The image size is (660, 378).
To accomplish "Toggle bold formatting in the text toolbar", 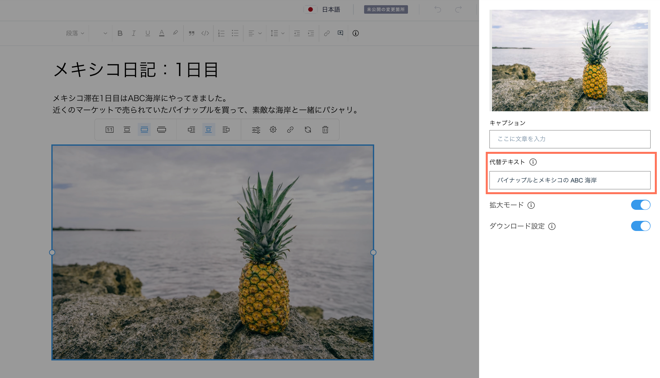I will pyautogui.click(x=120, y=33).
